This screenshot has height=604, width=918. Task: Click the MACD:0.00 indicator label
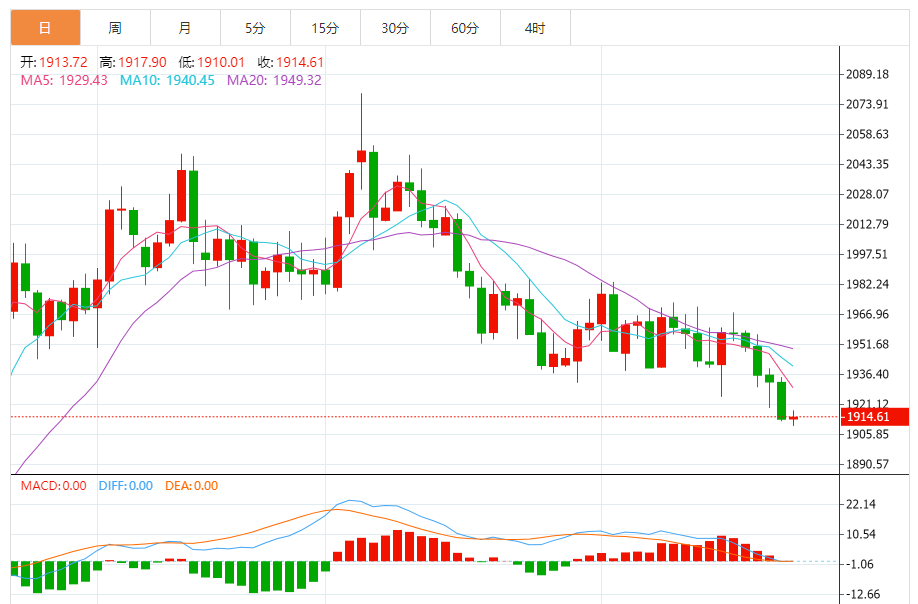pyautogui.click(x=53, y=486)
